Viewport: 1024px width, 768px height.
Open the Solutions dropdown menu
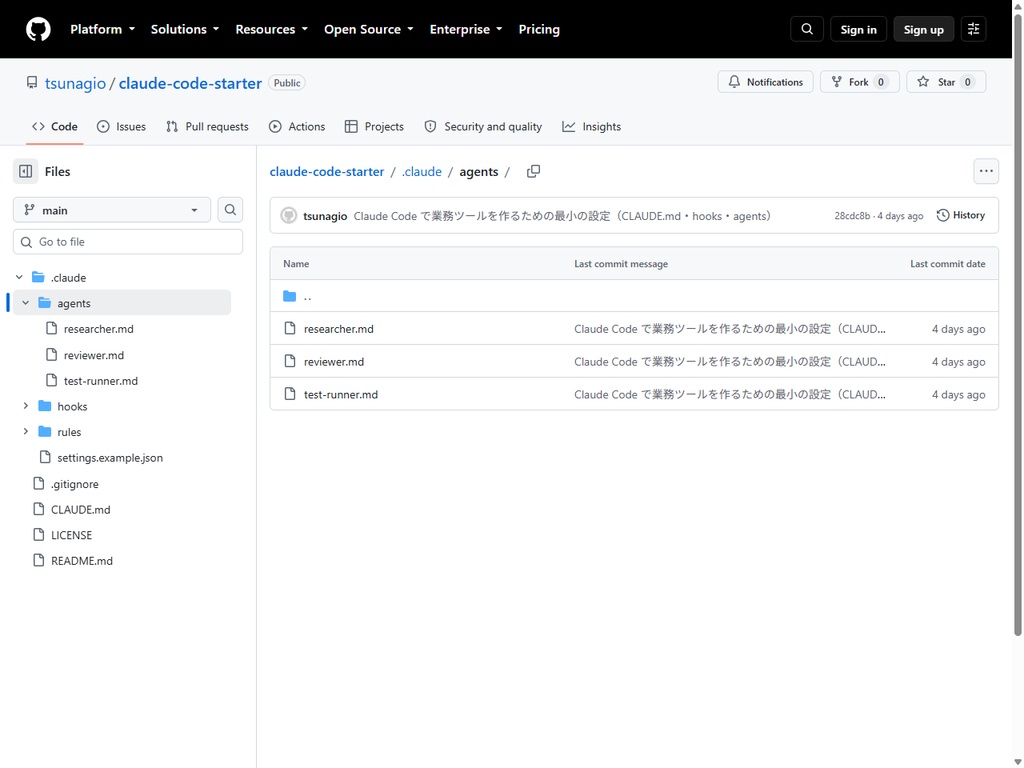click(185, 29)
